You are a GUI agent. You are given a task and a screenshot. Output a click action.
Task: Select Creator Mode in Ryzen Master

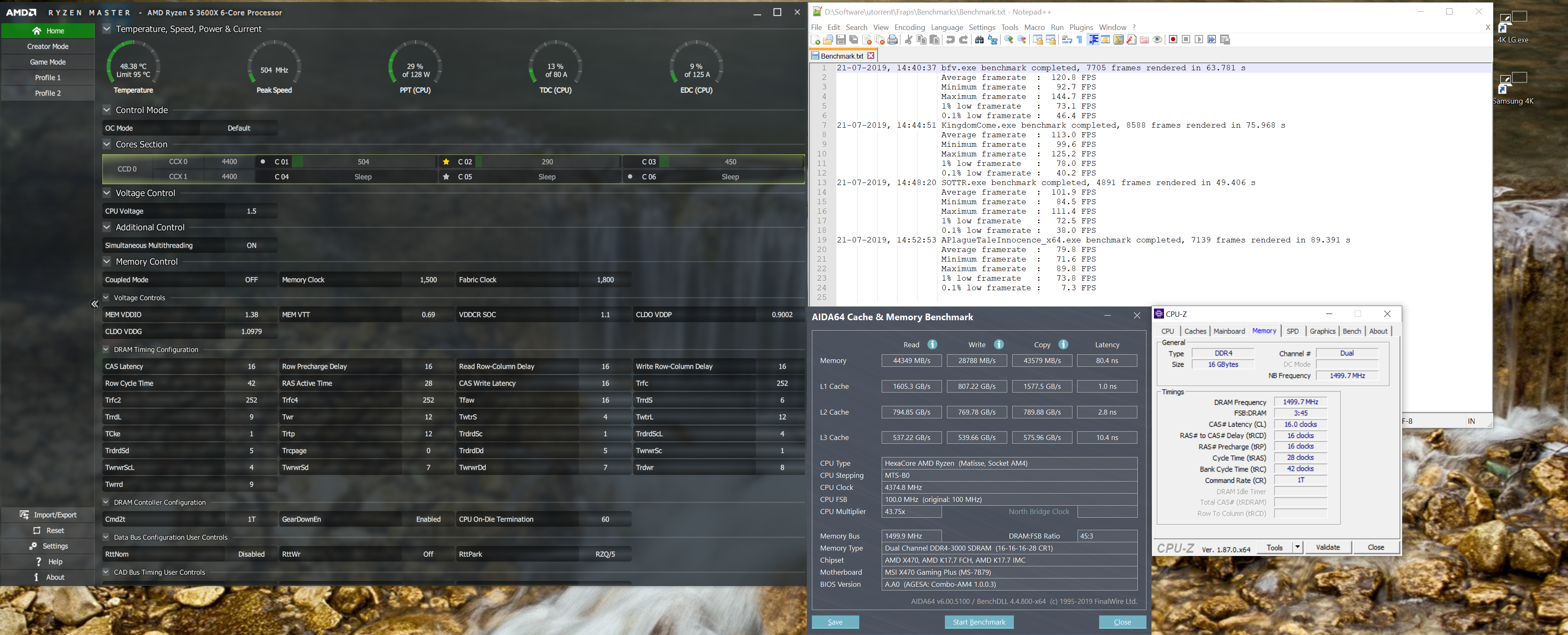pos(47,46)
